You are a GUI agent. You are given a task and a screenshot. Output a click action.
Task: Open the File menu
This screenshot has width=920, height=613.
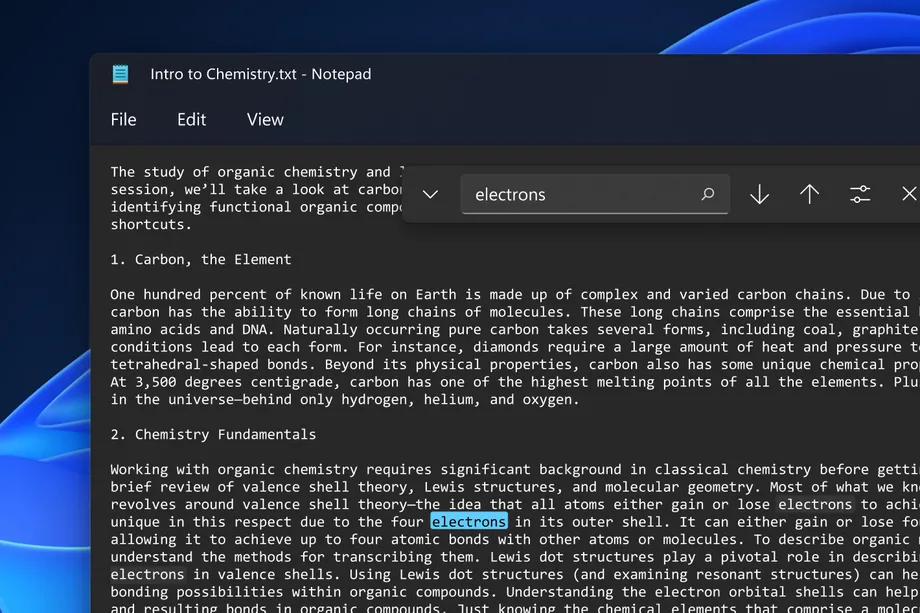coord(123,119)
